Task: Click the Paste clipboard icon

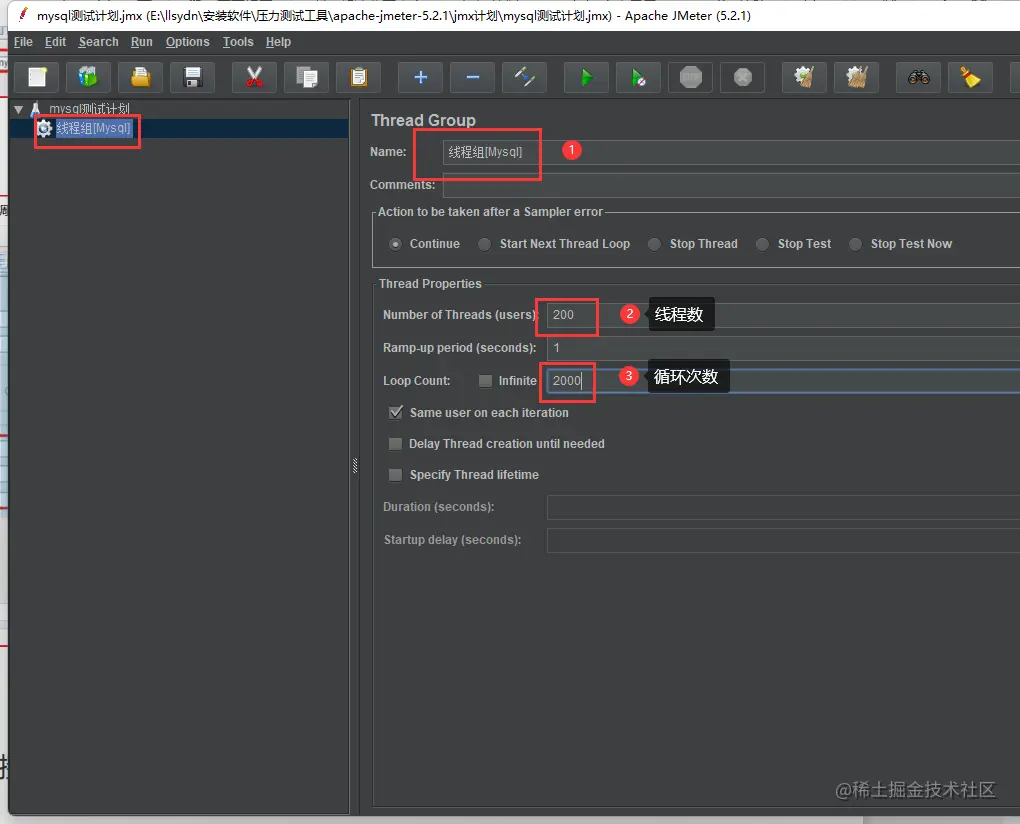Action: pyautogui.click(x=358, y=77)
